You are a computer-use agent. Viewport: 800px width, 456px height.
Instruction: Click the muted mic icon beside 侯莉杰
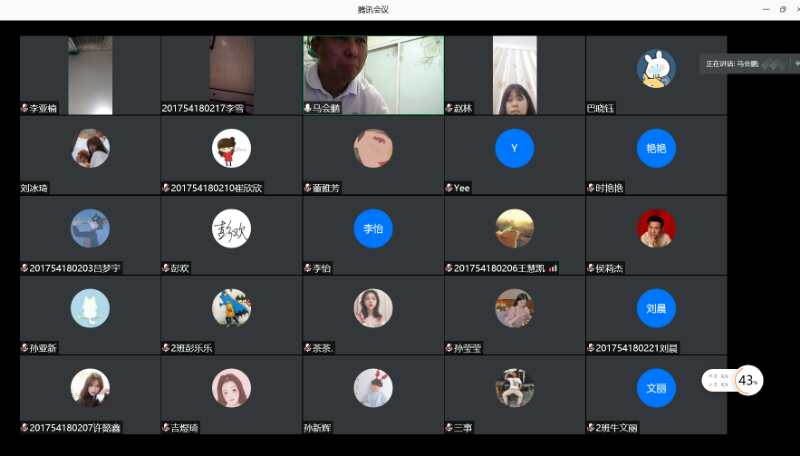click(x=591, y=268)
